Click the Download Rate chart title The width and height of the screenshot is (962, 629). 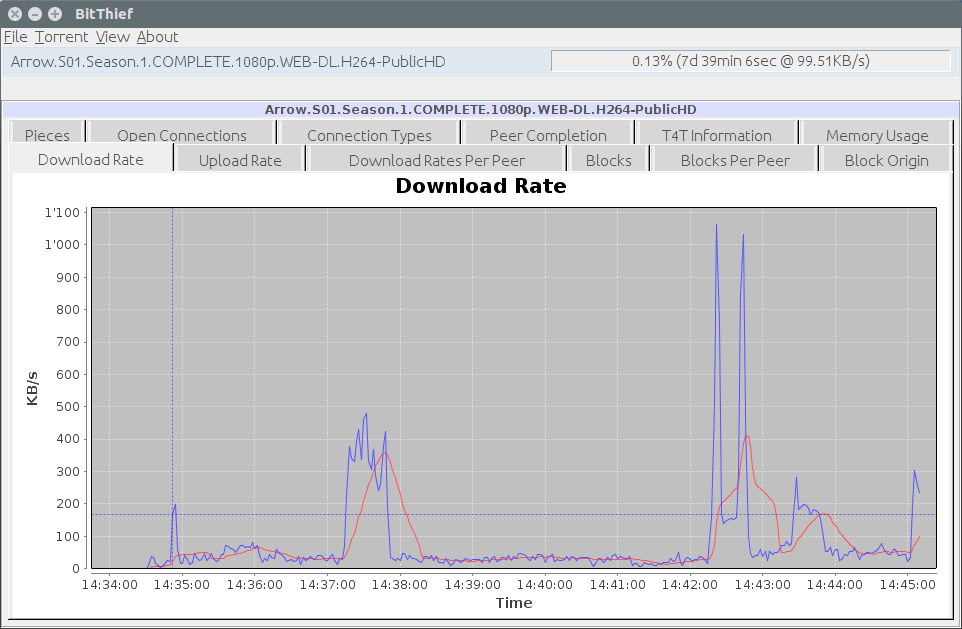480,186
